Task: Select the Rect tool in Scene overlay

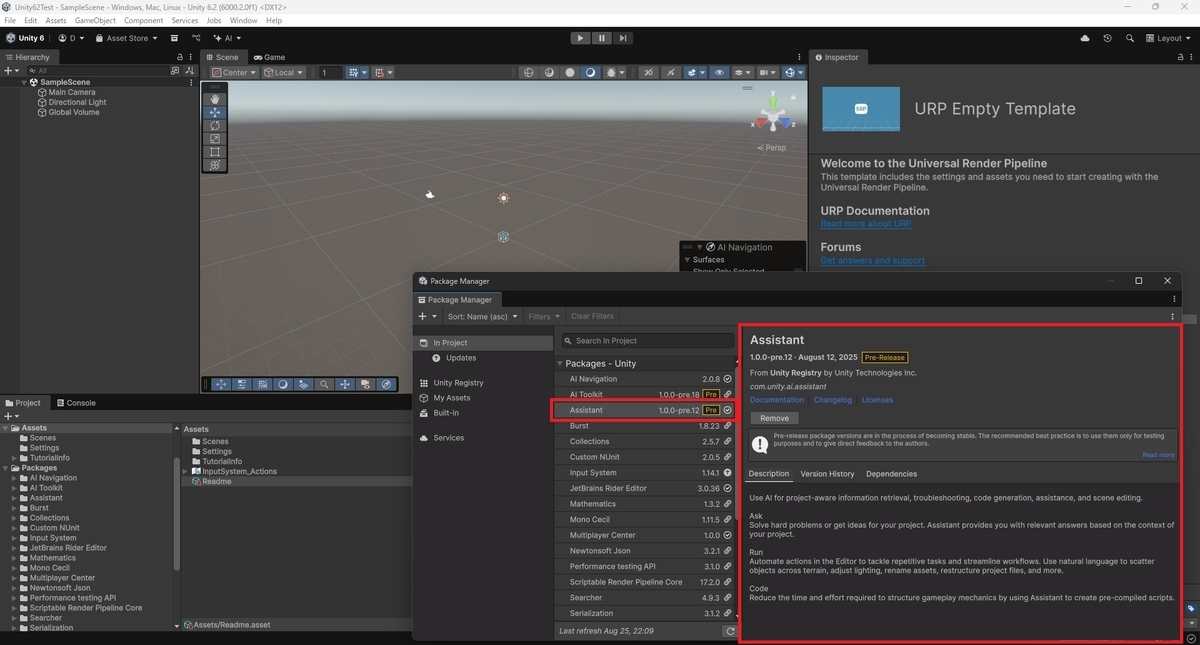Action: pyautogui.click(x=215, y=152)
